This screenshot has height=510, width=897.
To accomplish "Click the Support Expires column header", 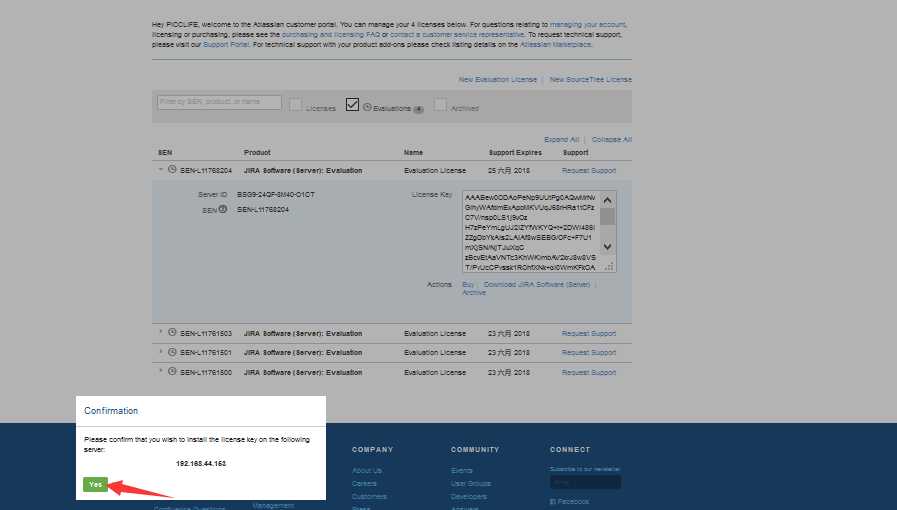I will click(515, 153).
